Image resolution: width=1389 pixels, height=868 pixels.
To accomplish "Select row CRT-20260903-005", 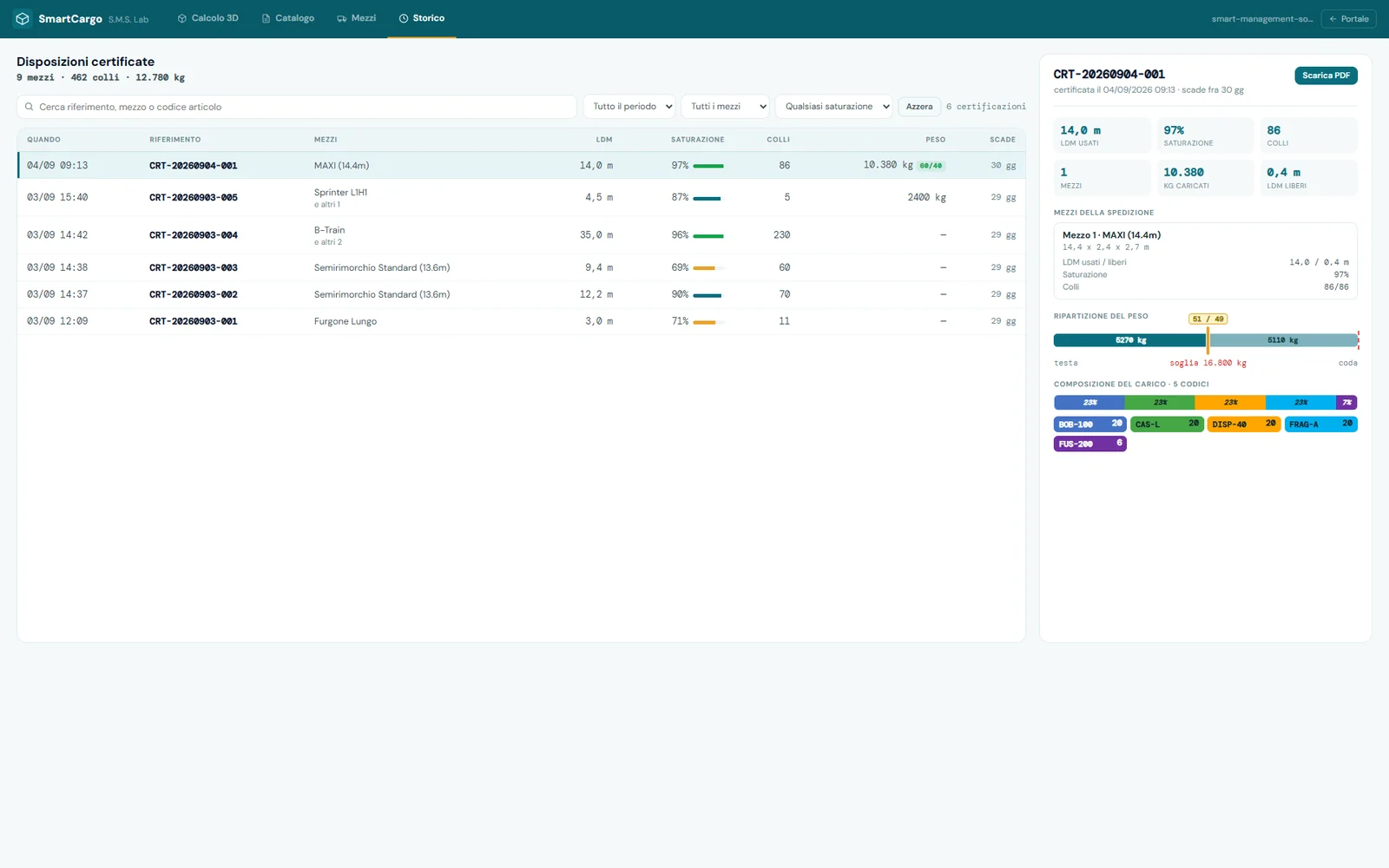I will (x=522, y=198).
